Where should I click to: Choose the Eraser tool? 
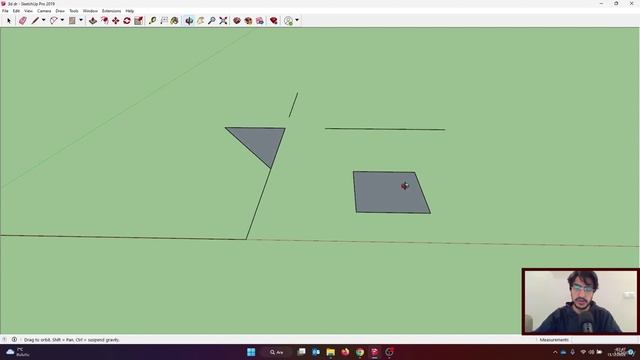point(22,20)
